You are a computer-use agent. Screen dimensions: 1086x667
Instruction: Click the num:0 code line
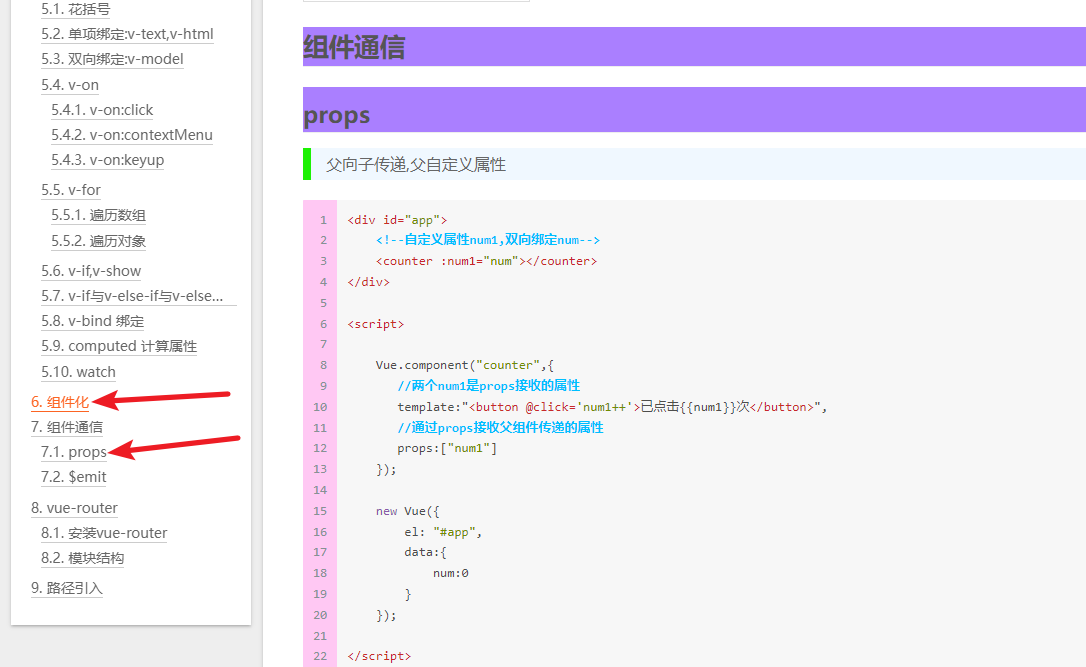(451, 573)
